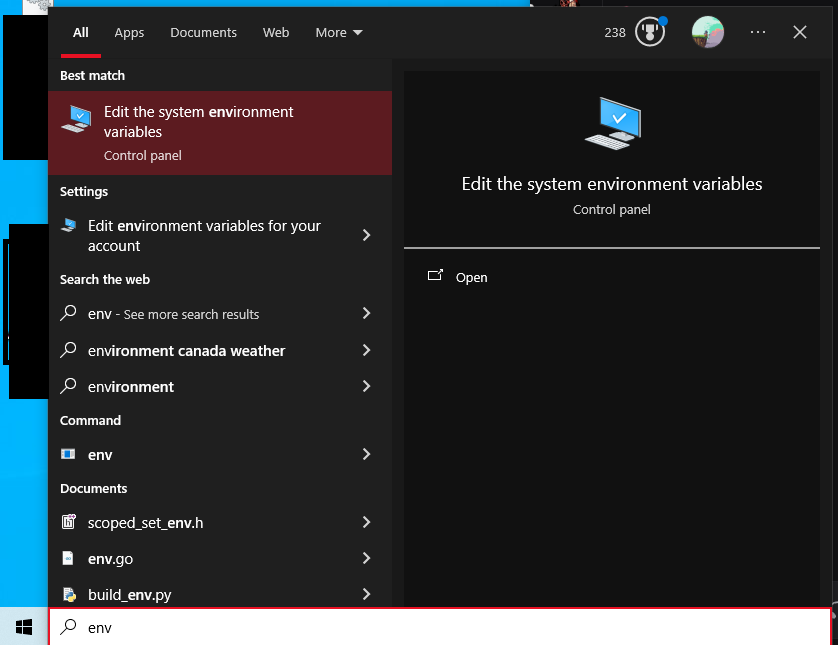Click Open in the preview pane
The image size is (838, 645).
471,277
